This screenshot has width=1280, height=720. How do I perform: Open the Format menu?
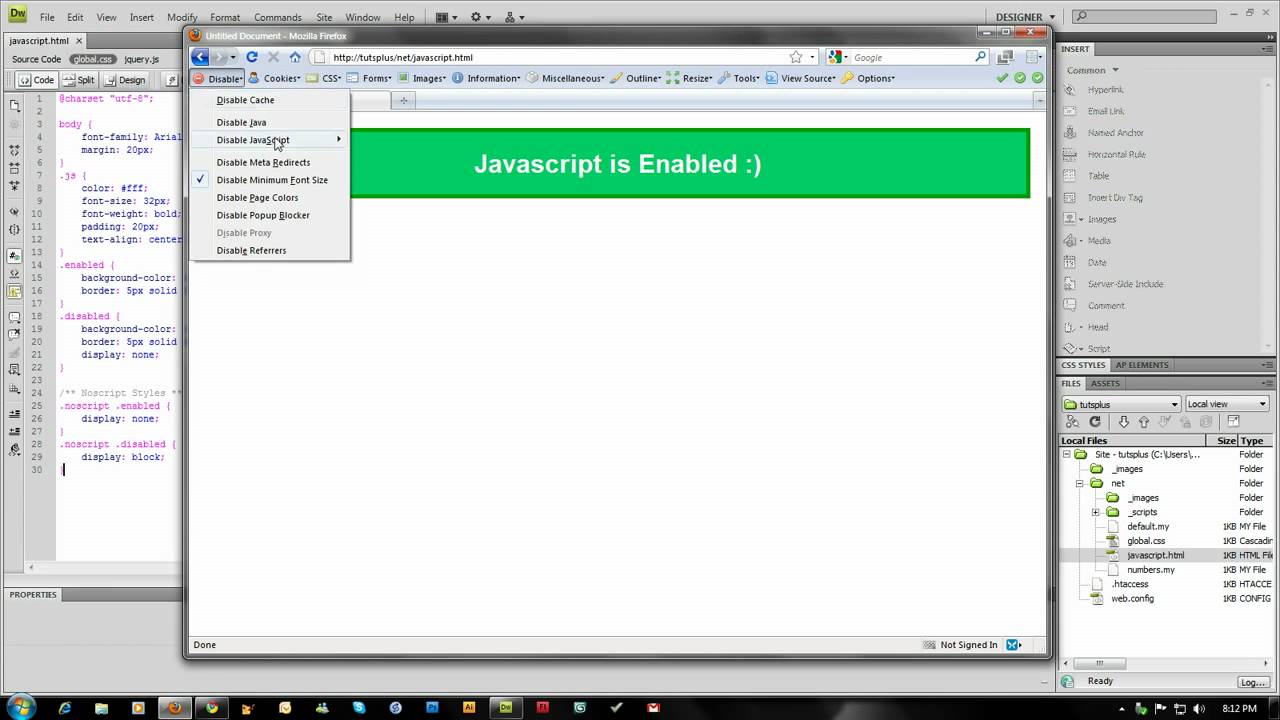pos(225,17)
